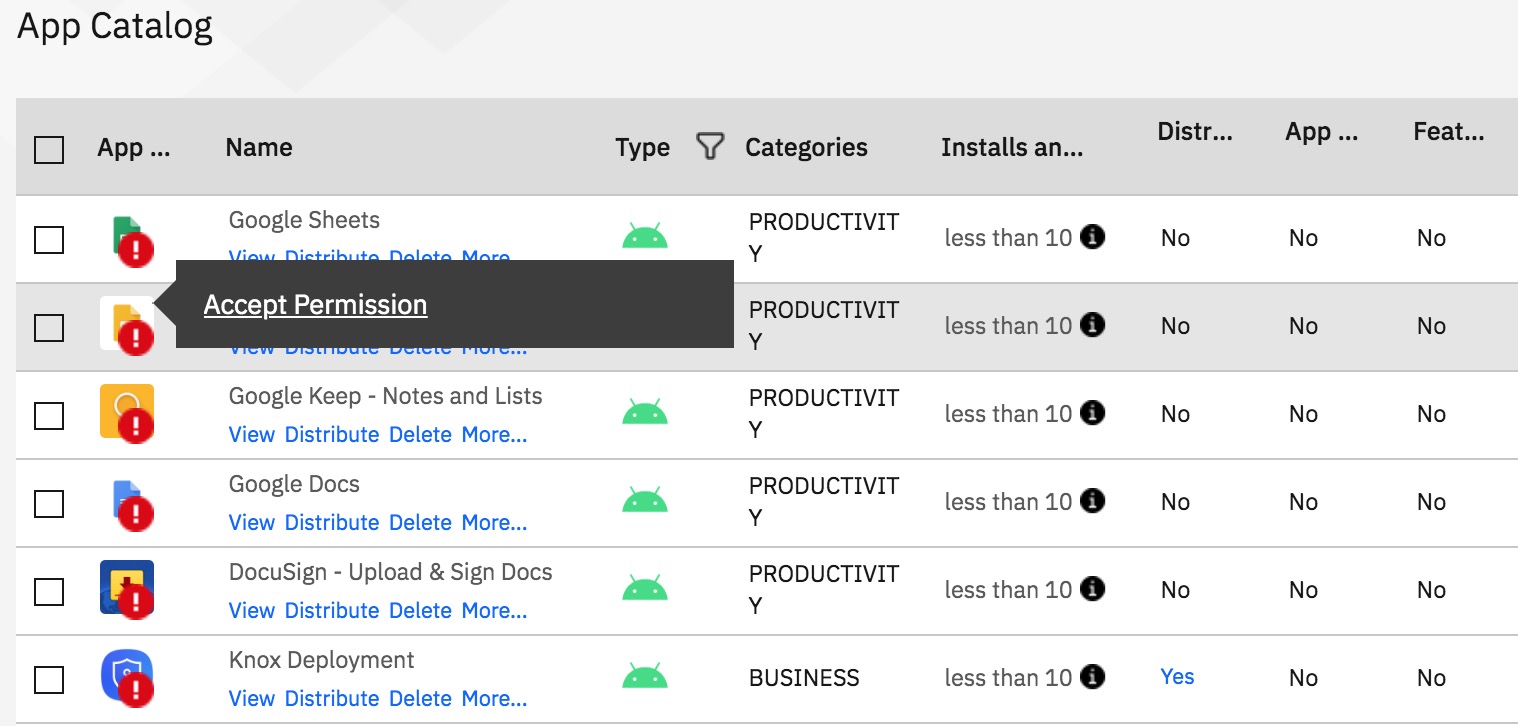Click the Type column header
Screen dimensions: 1518x726
click(642, 147)
